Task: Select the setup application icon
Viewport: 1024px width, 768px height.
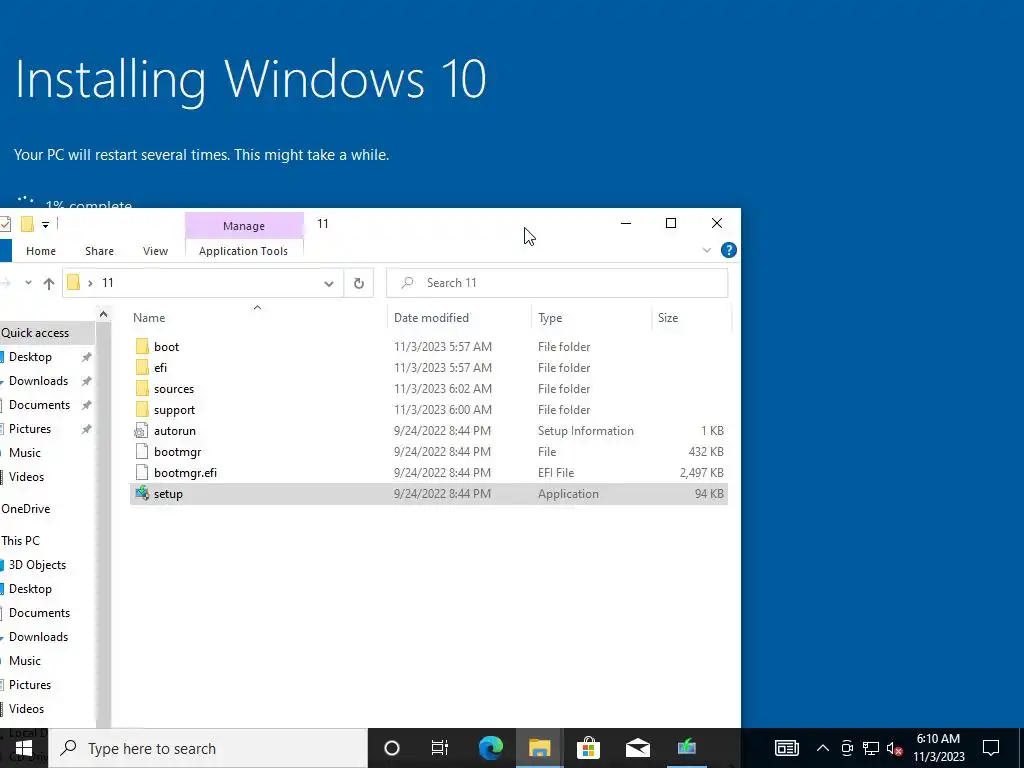Action: 142,493
